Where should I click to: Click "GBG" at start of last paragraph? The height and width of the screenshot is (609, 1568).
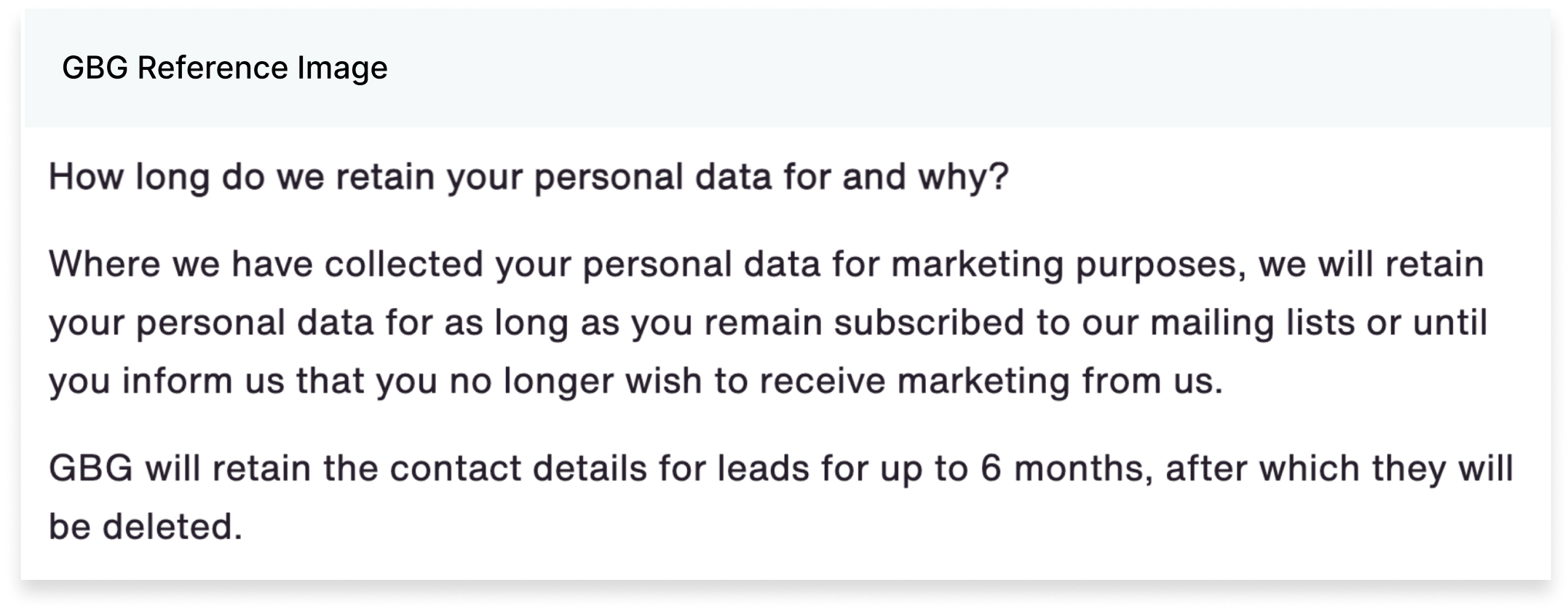click(91, 468)
